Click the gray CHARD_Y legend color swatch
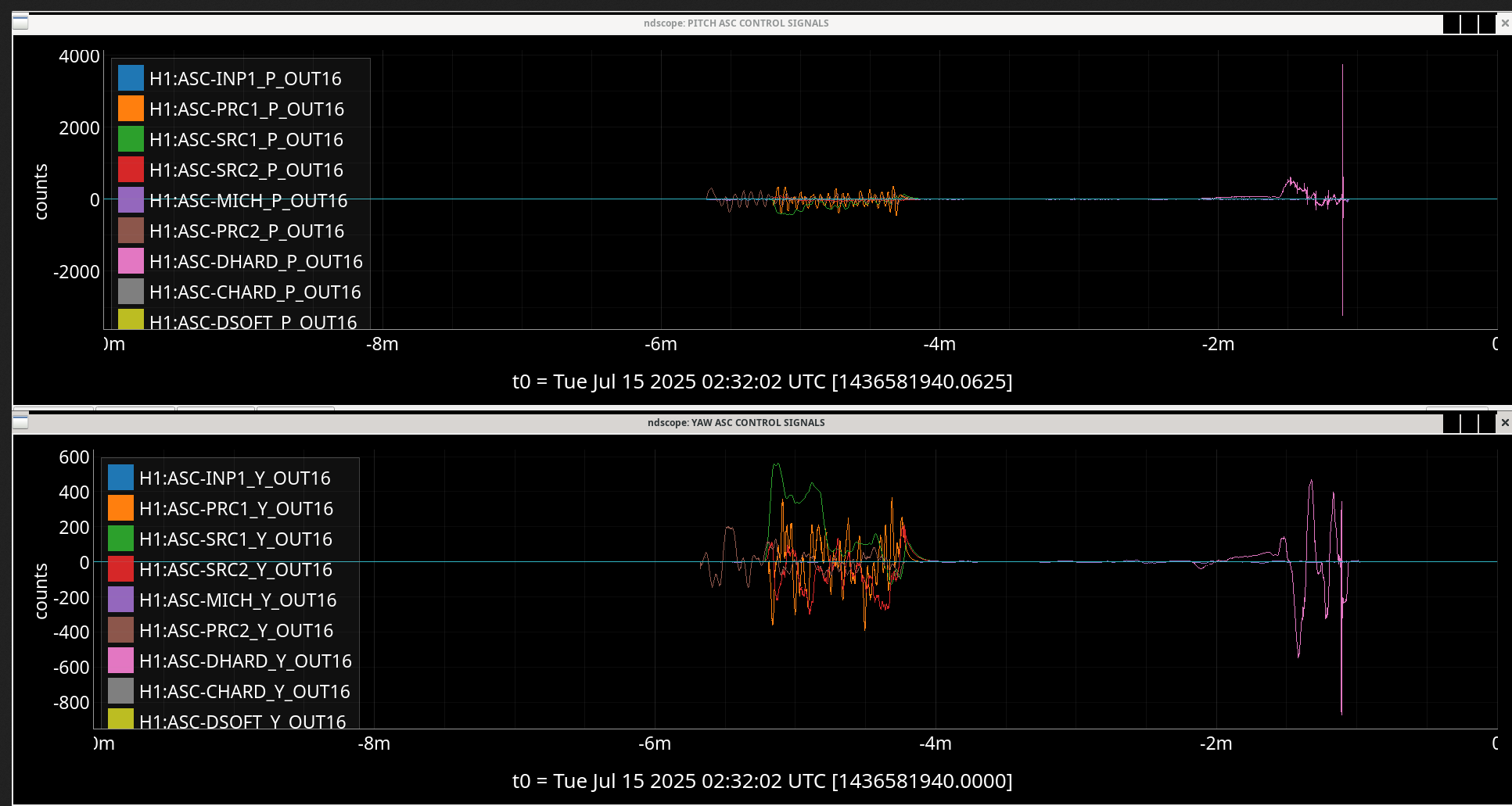The height and width of the screenshot is (806, 1512). (120, 691)
